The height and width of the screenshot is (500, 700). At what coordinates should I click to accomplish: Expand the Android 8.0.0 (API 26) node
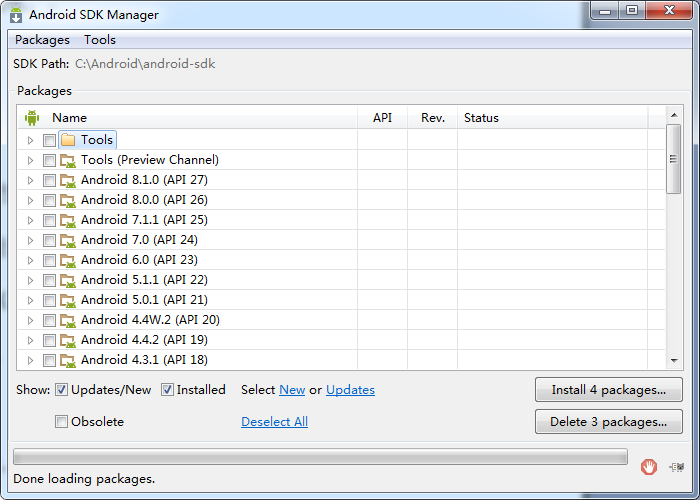click(30, 200)
